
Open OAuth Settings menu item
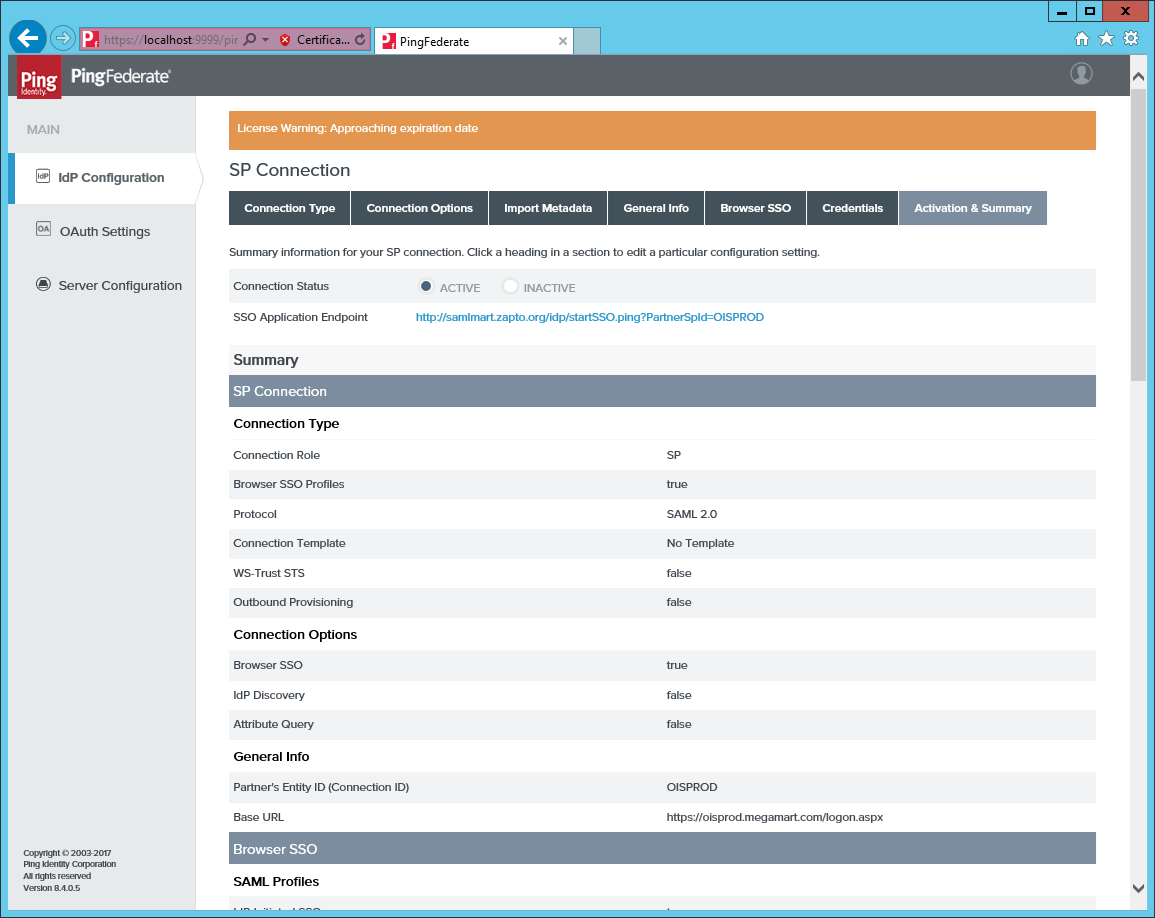point(104,231)
